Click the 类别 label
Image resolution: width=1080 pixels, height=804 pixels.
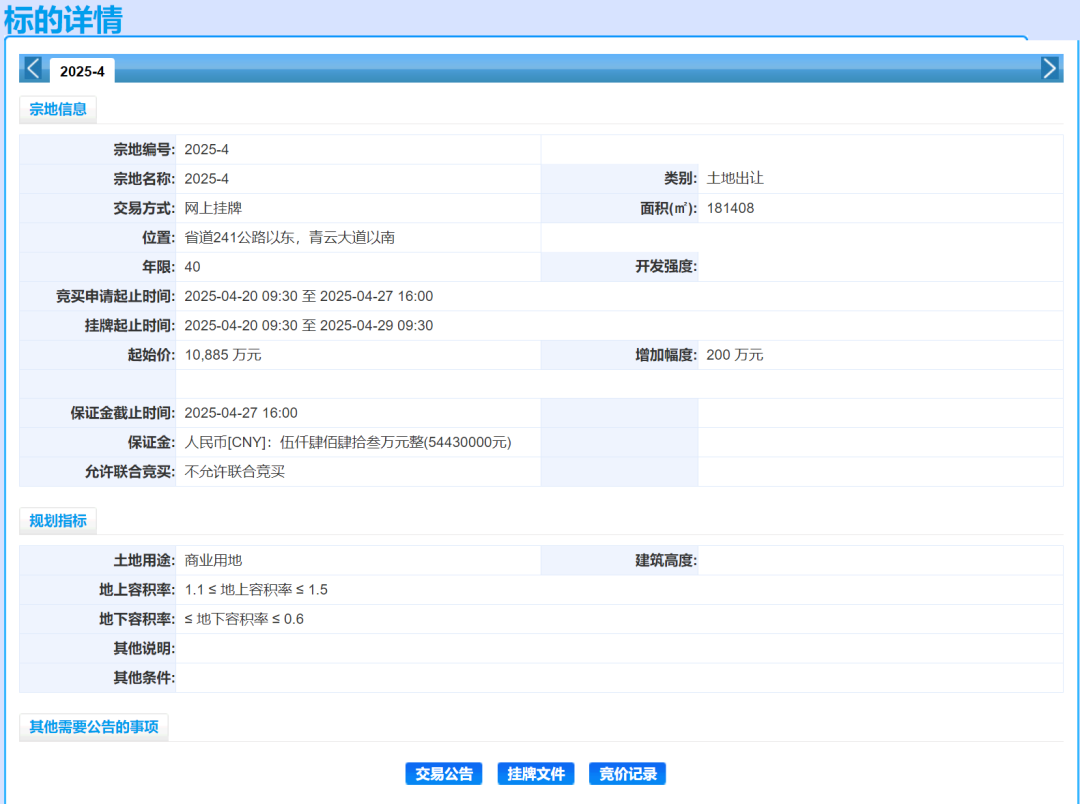681,178
